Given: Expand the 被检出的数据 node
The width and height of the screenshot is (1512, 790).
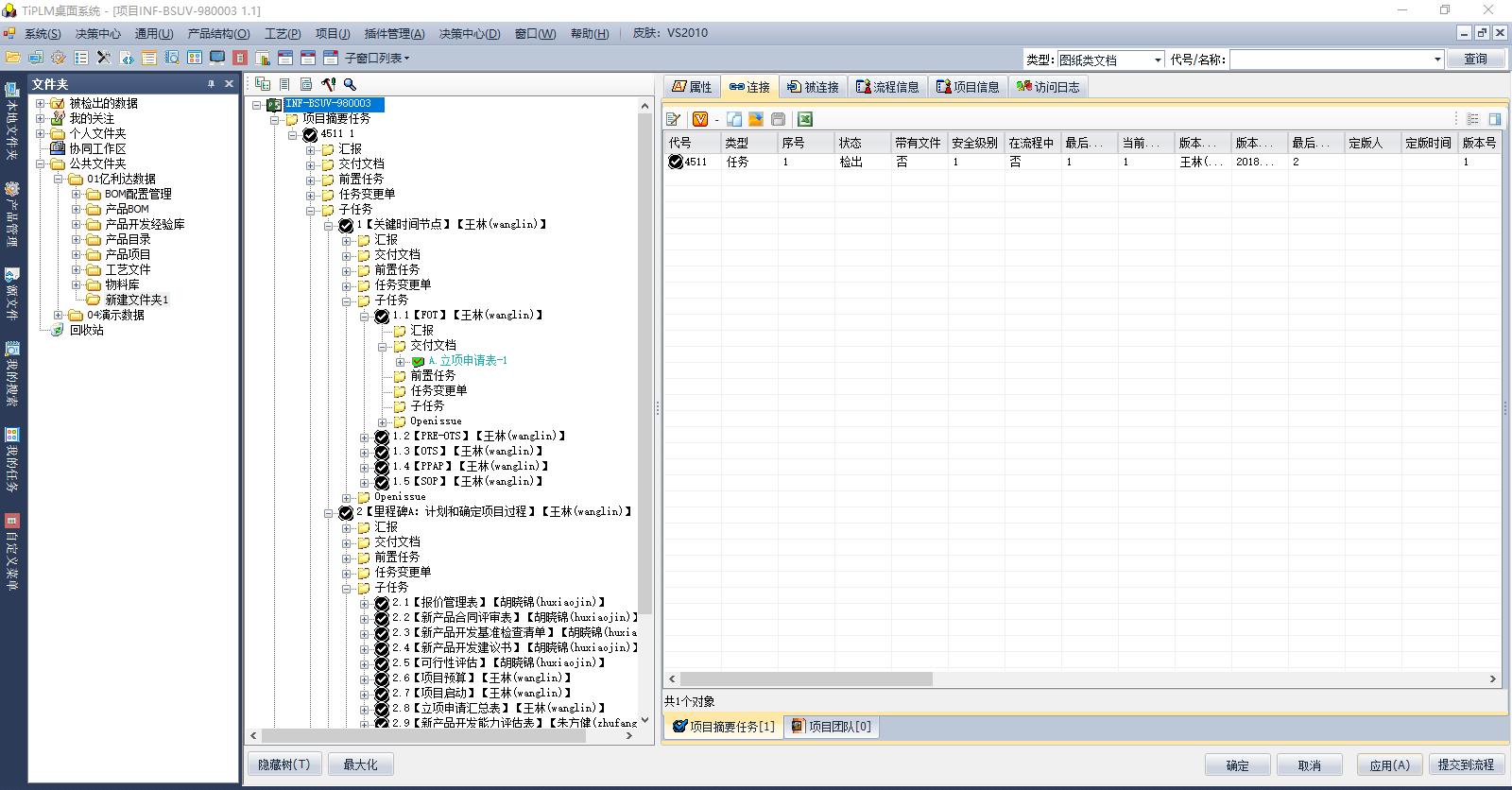Looking at the screenshot, I should tap(41, 103).
